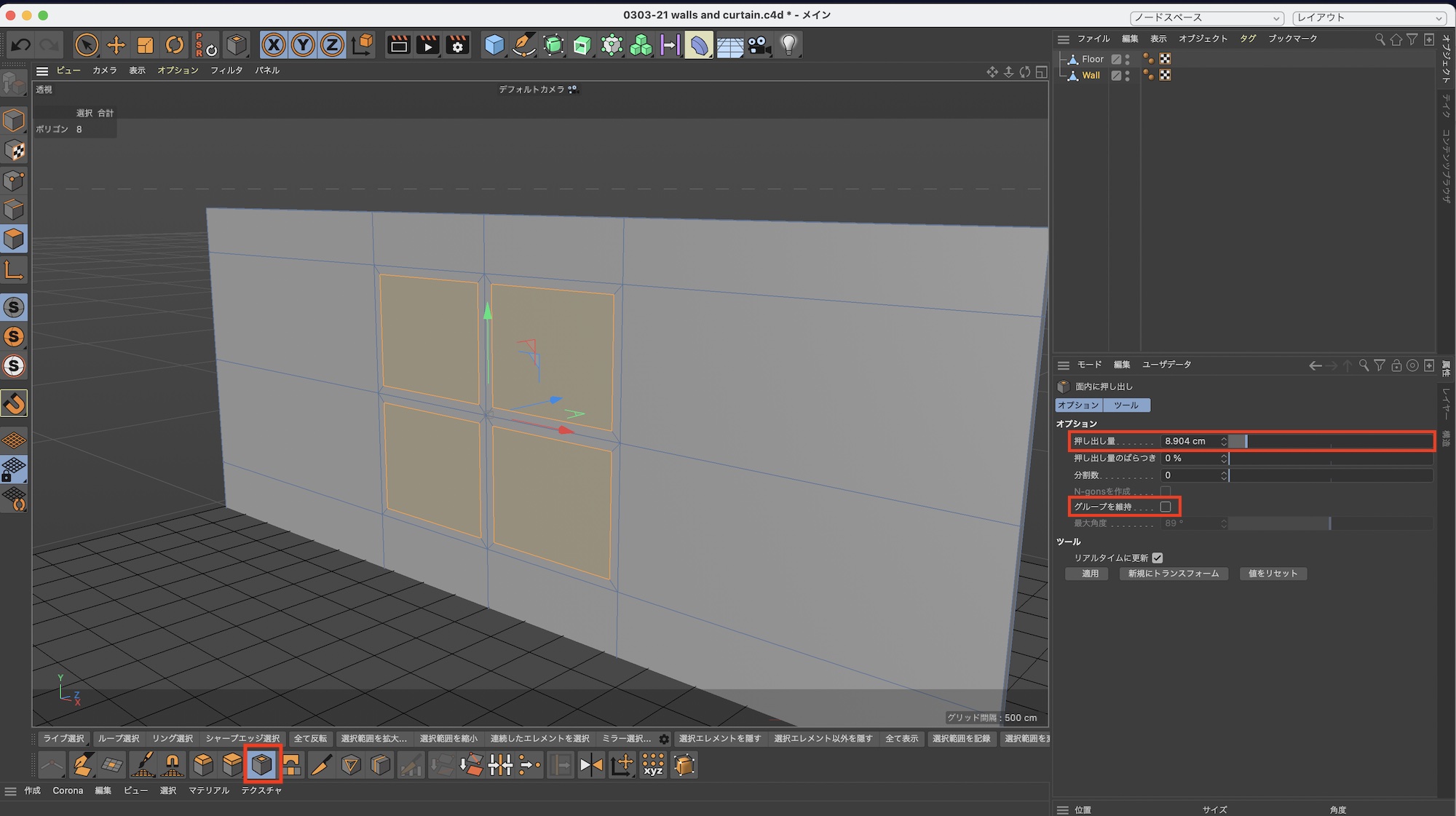Uncheck リアルタイムに更新 checkbox
The image size is (1456, 816).
tap(1158, 558)
